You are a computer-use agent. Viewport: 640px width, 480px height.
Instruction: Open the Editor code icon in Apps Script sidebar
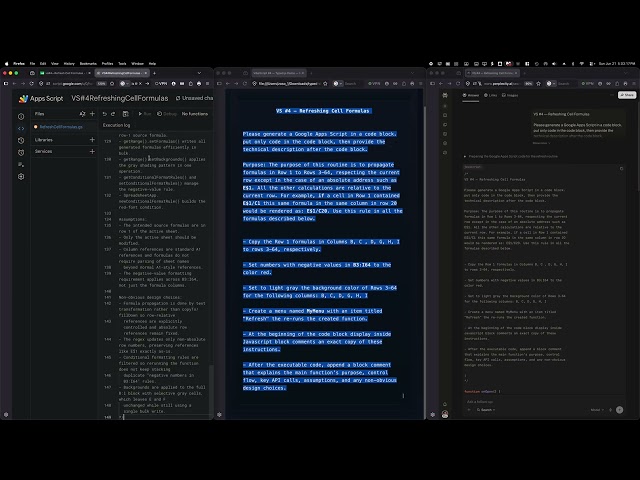coord(21,128)
